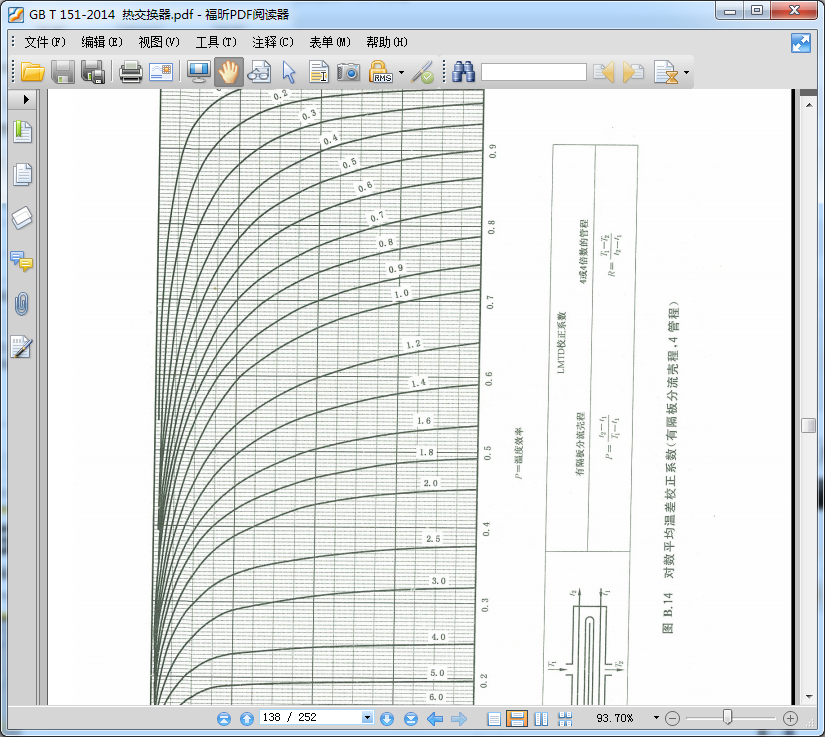Click zoom in plus button
Image resolution: width=825 pixels, height=737 pixels.
[790, 718]
